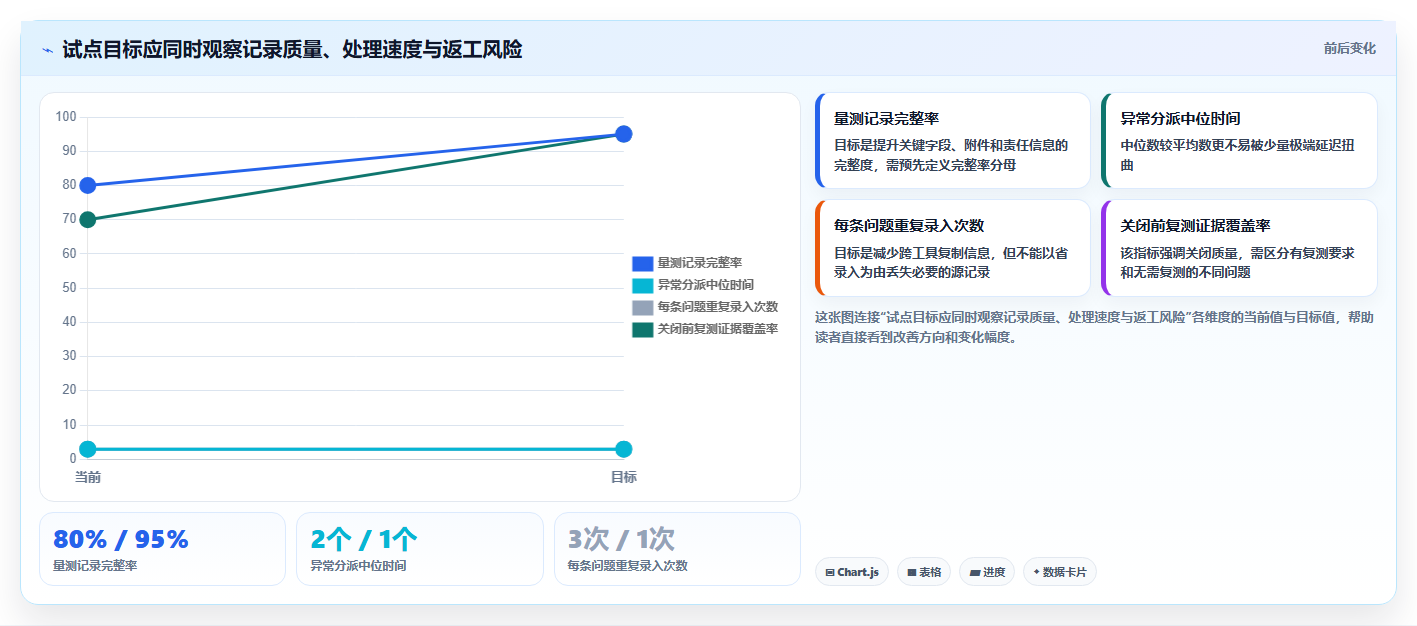Click the 100 y-axis tick label
Image resolution: width=1417 pixels, height=626 pixels.
point(66,117)
